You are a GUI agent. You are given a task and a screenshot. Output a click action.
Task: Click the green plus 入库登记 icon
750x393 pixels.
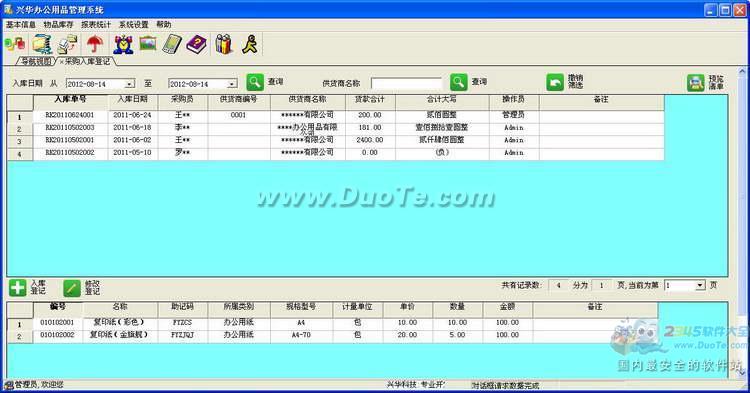pyautogui.click(x=18, y=288)
